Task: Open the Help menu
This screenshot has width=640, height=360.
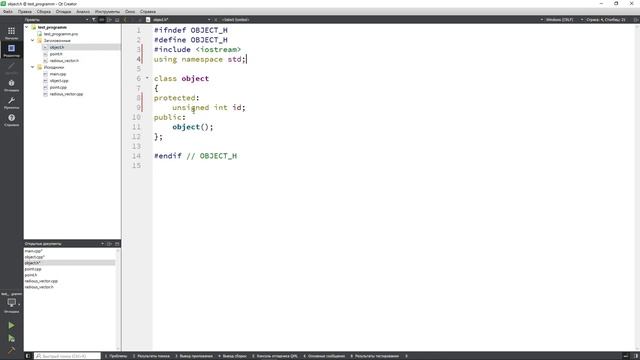Action: [147, 11]
